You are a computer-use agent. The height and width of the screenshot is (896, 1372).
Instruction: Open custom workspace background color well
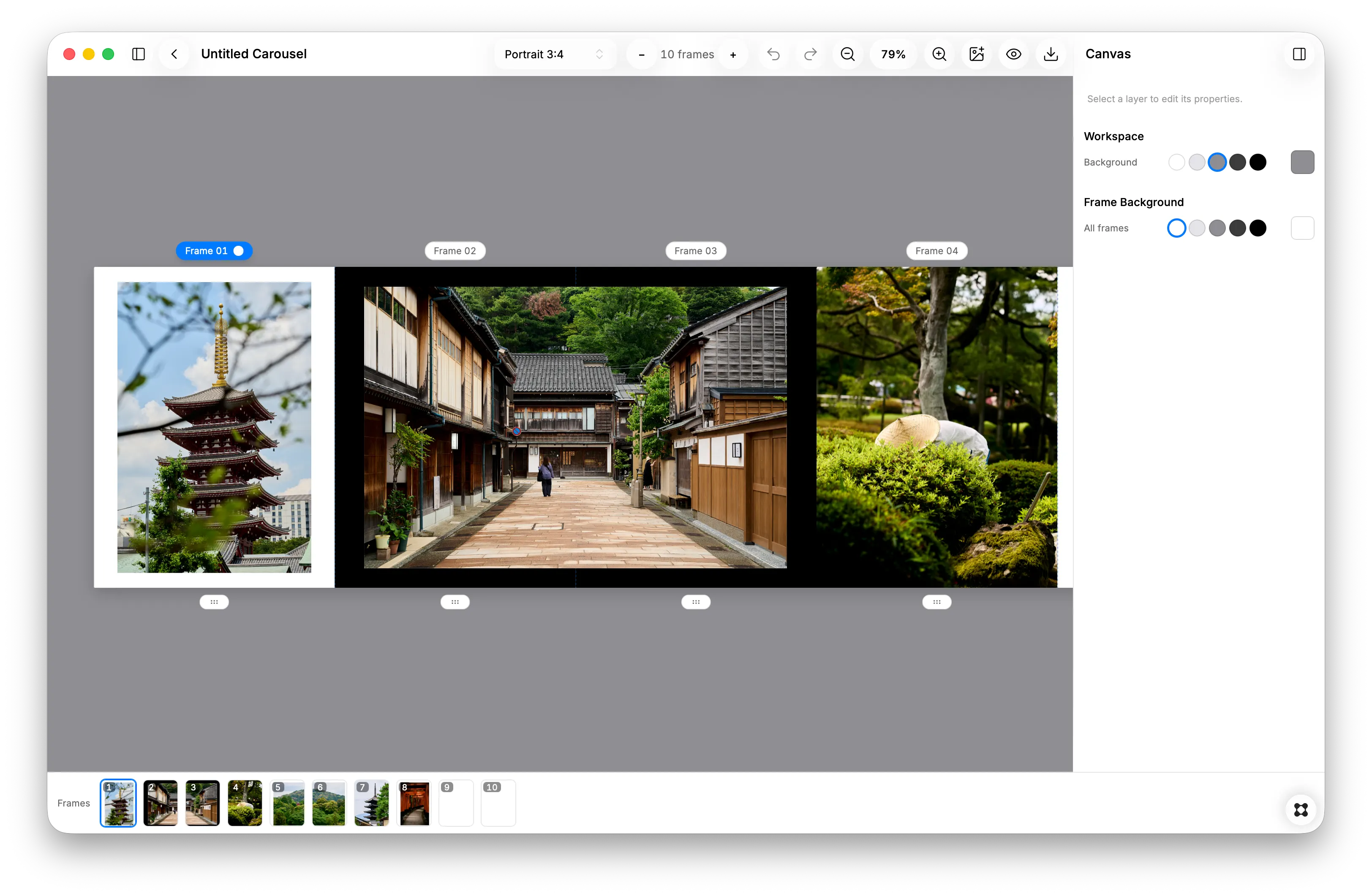[1302, 163]
